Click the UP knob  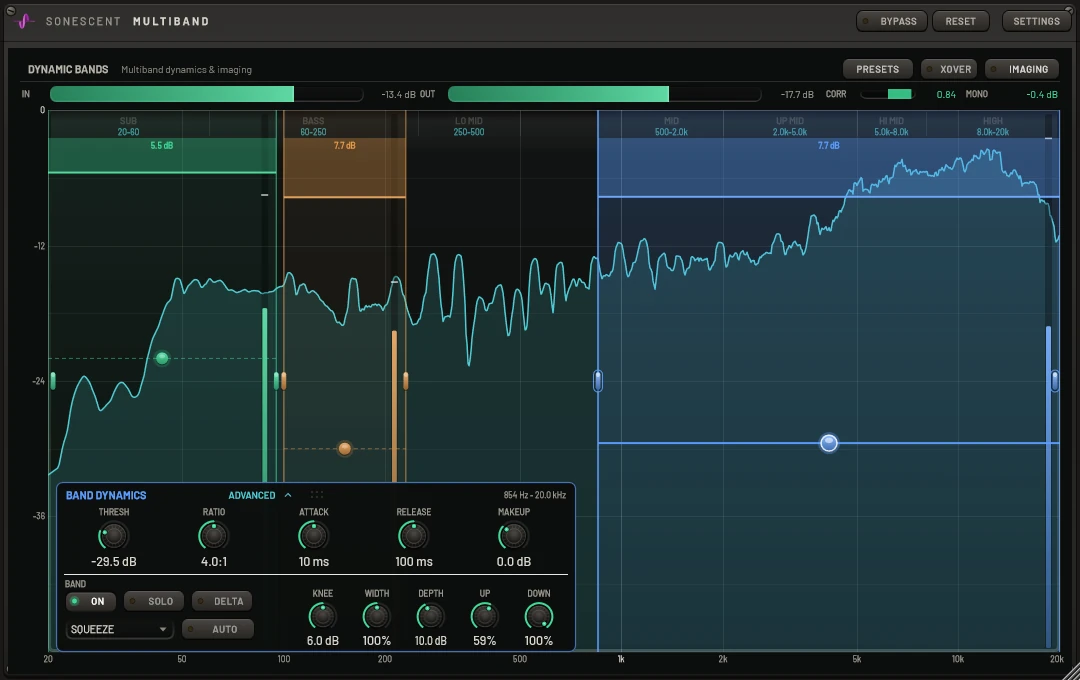coord(484,616)
